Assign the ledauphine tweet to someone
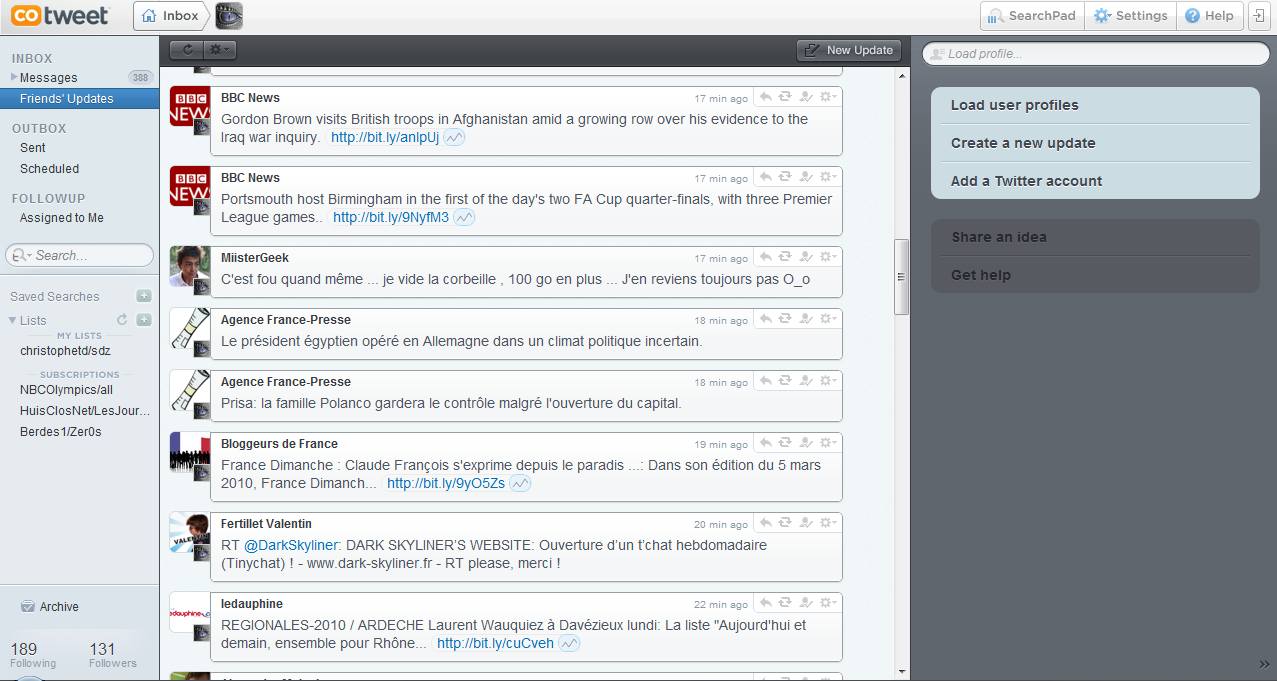 click(806, 603)
